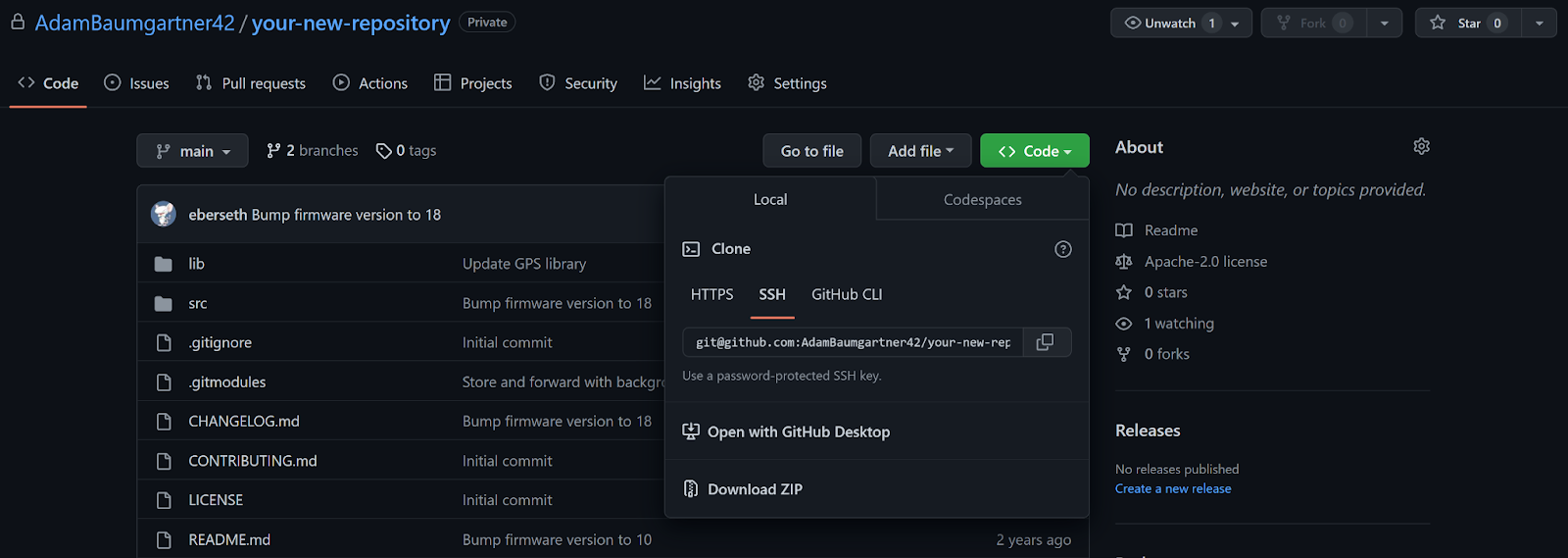Click Create a new release link
Viewport: 1568px width, 558px height.
[x=1173, y=488]
